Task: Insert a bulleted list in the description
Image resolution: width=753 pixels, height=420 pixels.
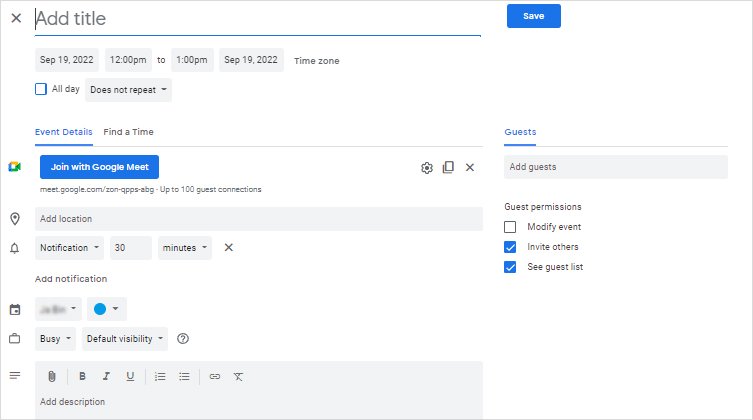Action: pyautogui.click(x=184, y=377)
